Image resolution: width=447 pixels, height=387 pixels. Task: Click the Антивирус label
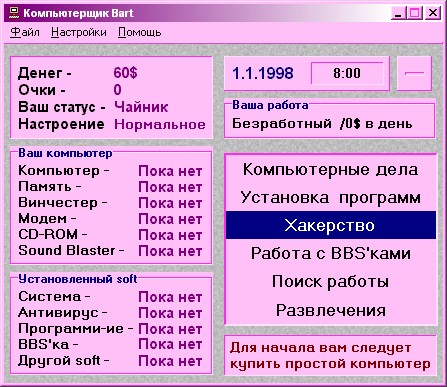click(63, 313)
